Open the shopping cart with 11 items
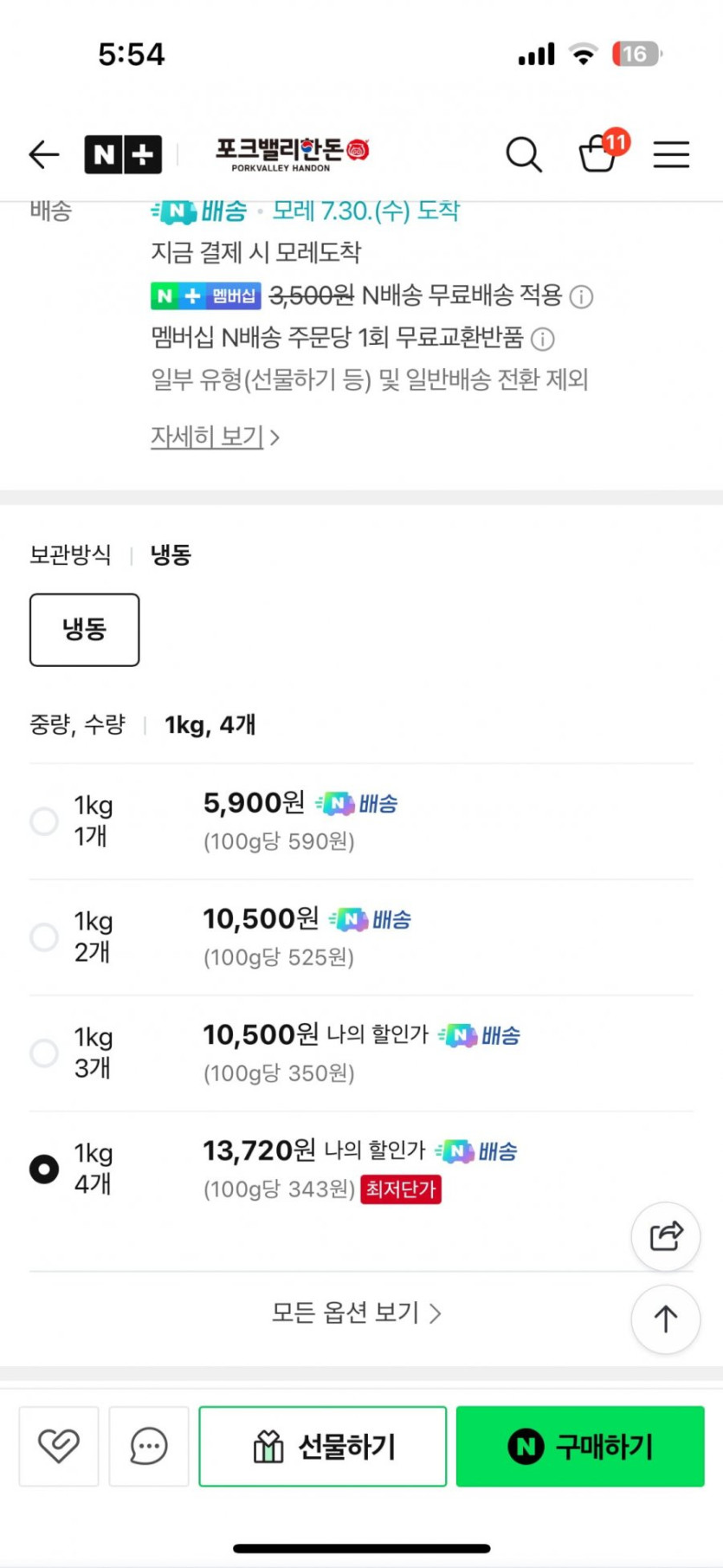Screen dimensions: 723x1568 pyautogui.click(x=598, y=153)
